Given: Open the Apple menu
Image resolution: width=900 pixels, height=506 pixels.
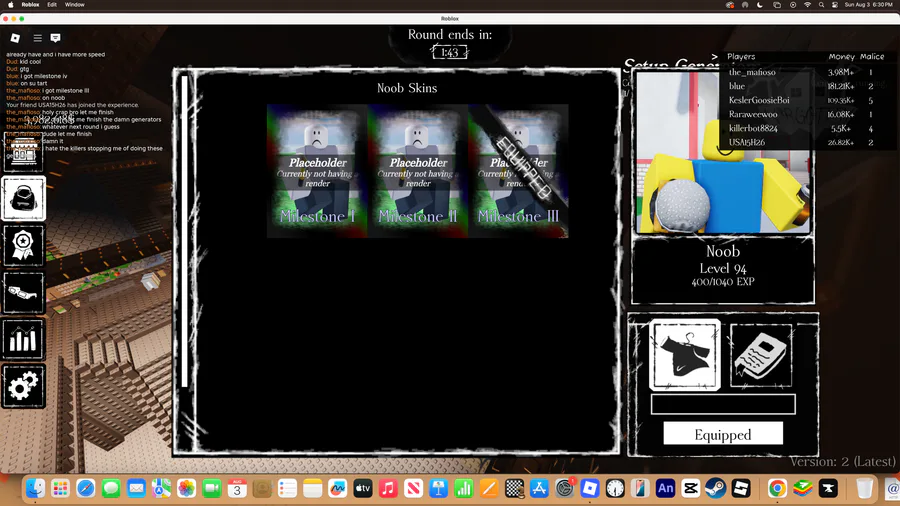Looking at the screenshot, I should 10,5.
